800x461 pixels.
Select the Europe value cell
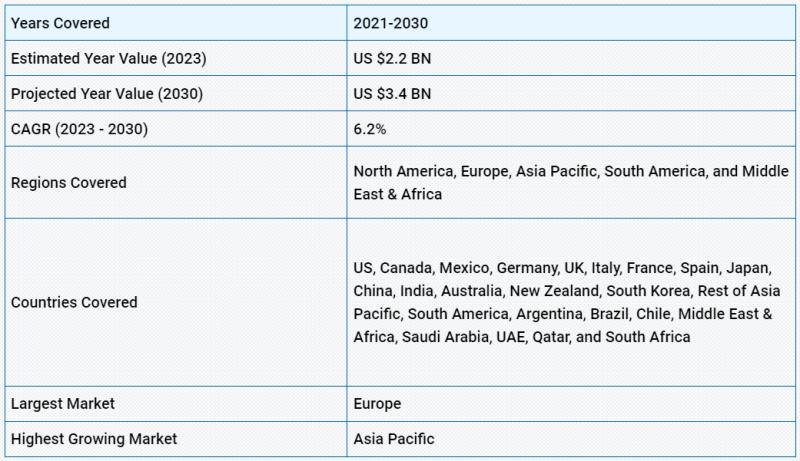(571, 404)
